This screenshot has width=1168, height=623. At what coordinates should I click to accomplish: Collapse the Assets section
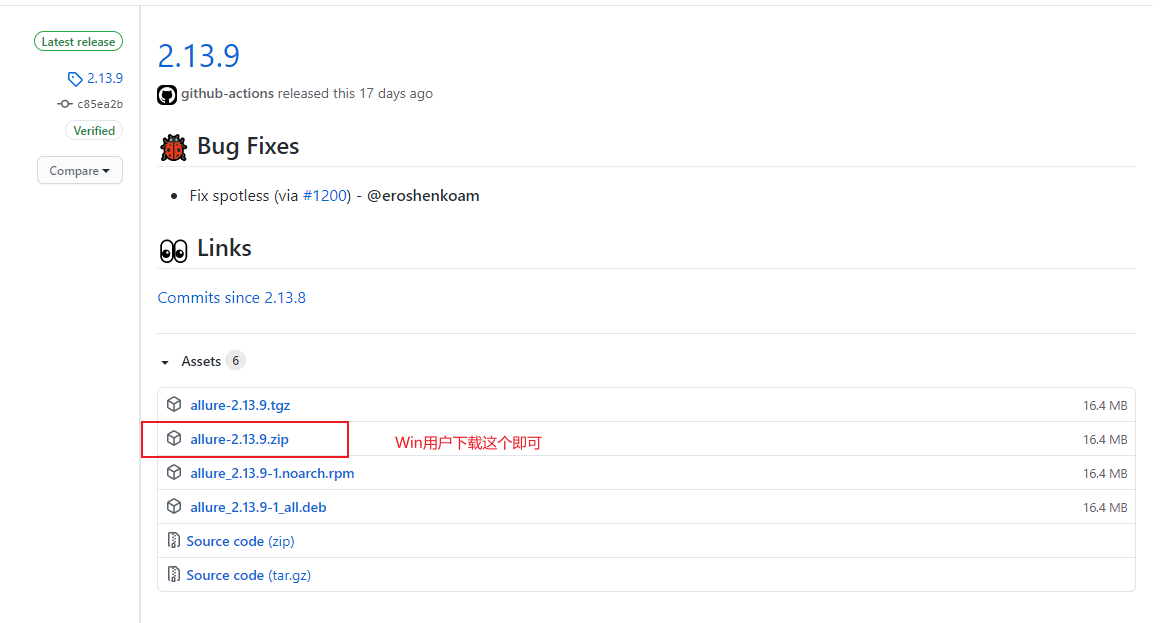pyautogui.click(x=165, y=362)
